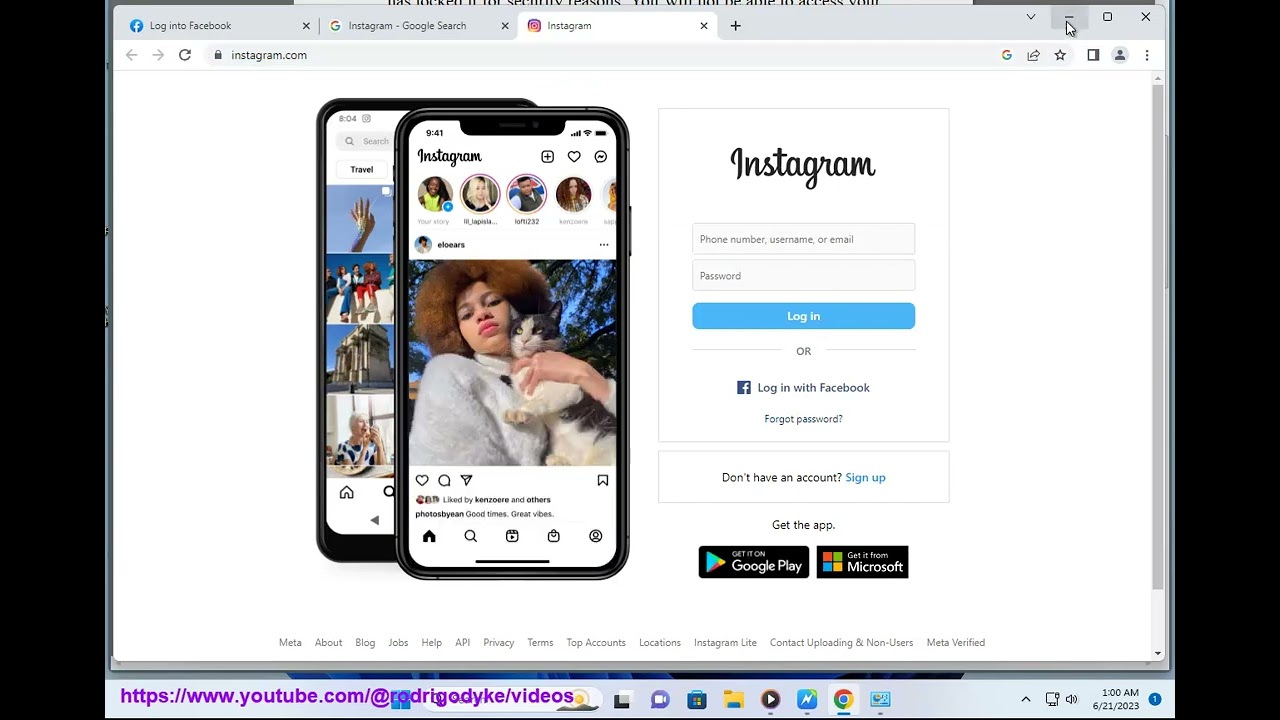
Task: Open the Chrome side panel
Action: [x=1093, y=55]
